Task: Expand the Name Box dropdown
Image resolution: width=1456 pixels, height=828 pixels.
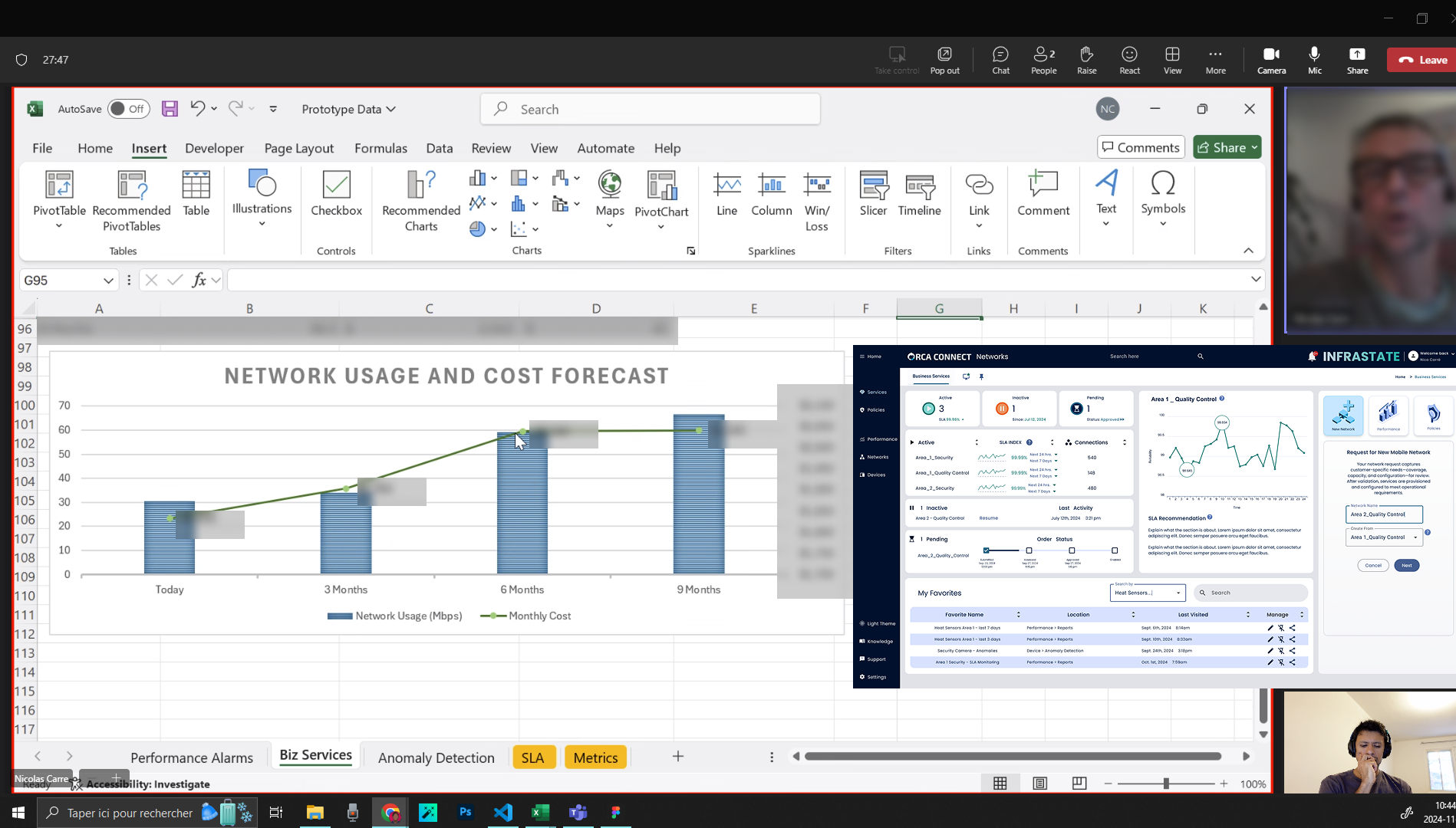Action: [108, 281]
